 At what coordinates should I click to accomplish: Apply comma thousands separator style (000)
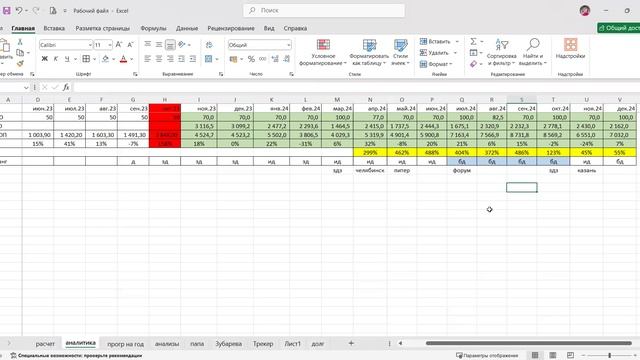(x=262, y=59)
